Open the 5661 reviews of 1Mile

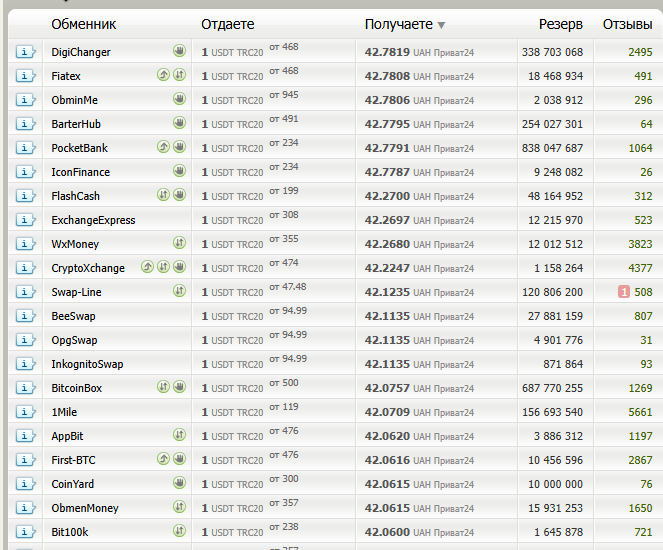(x=640, y=412)
